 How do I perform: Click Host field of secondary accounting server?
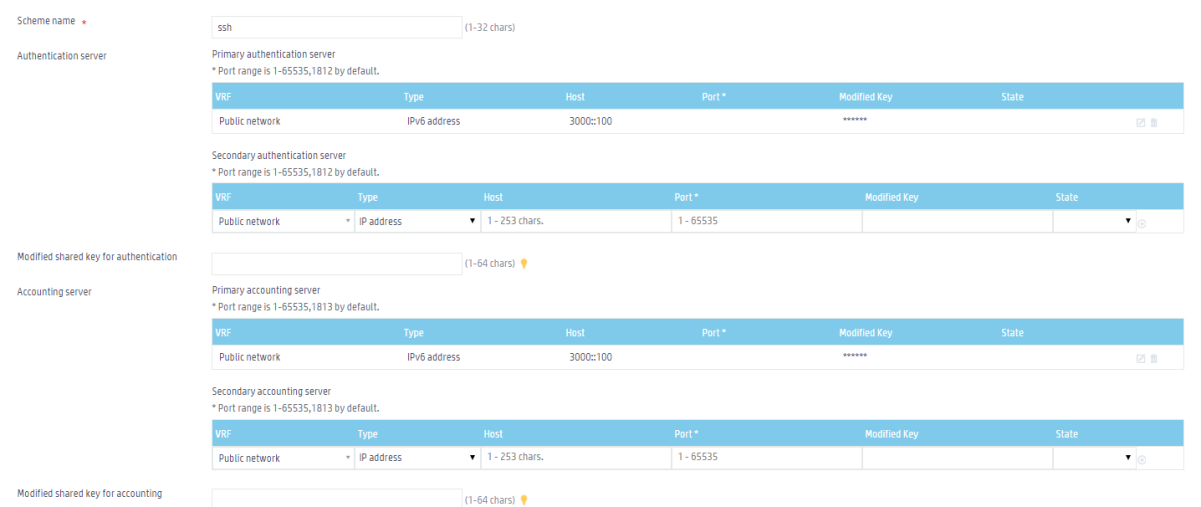tap(576, 458)
